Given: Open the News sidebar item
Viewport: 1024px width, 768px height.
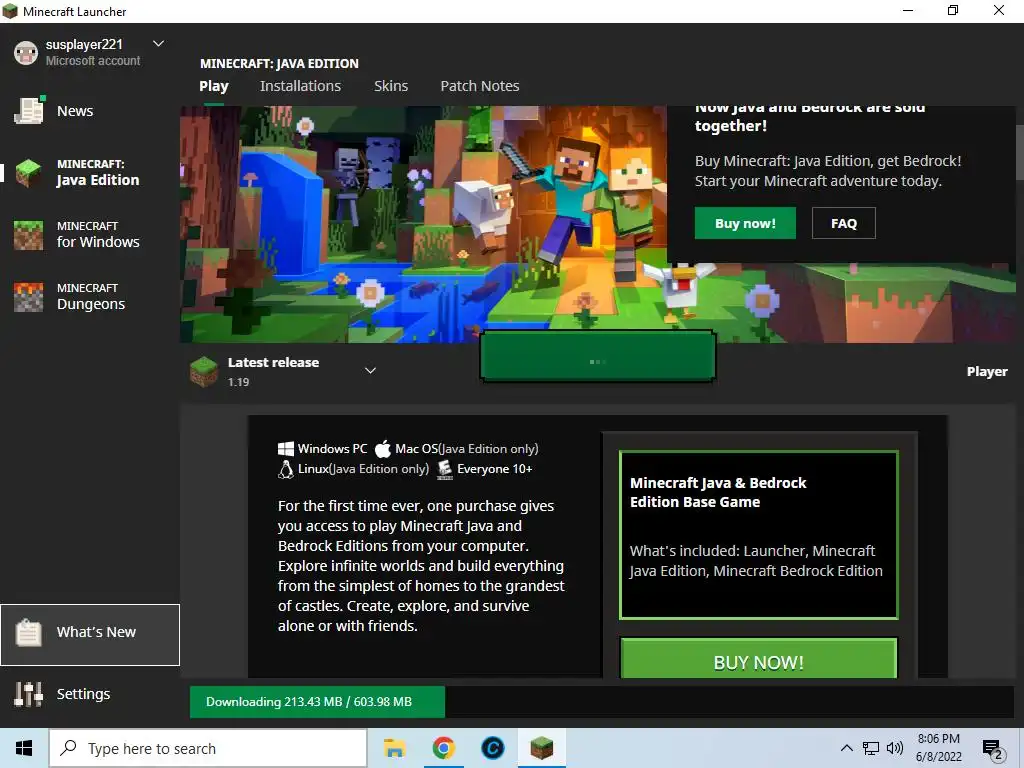Looking at the screenshot, I should point(89,110).
